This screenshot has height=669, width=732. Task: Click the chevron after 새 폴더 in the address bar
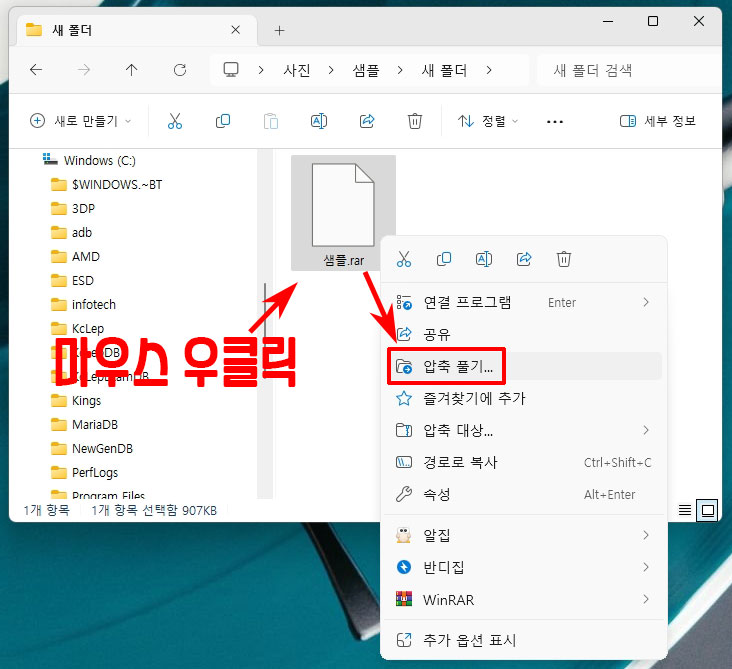pyautogui.click(x=489, y=70)
